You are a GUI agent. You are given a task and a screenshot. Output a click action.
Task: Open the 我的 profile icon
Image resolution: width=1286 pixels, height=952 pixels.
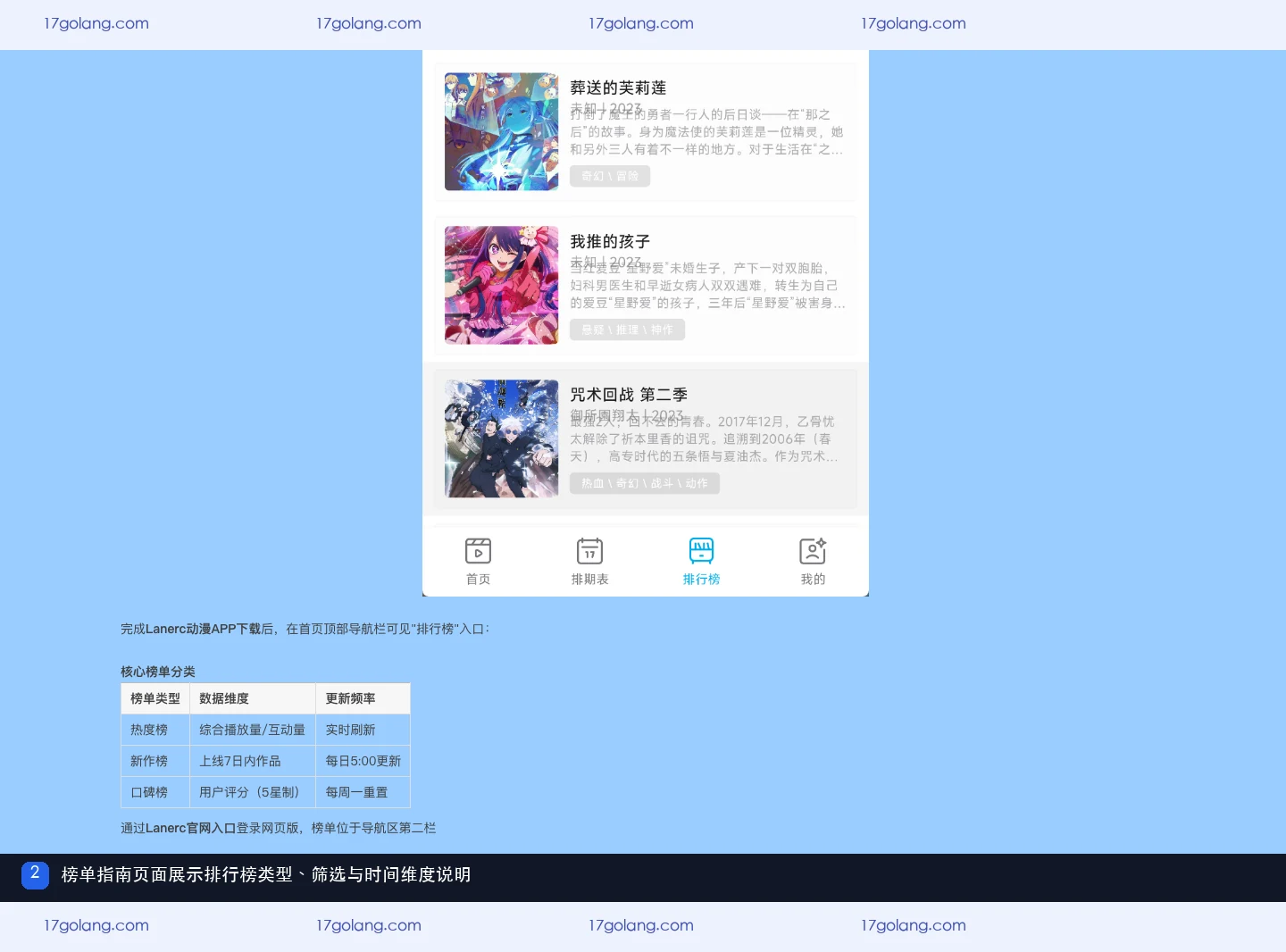[x=813, y=551]
